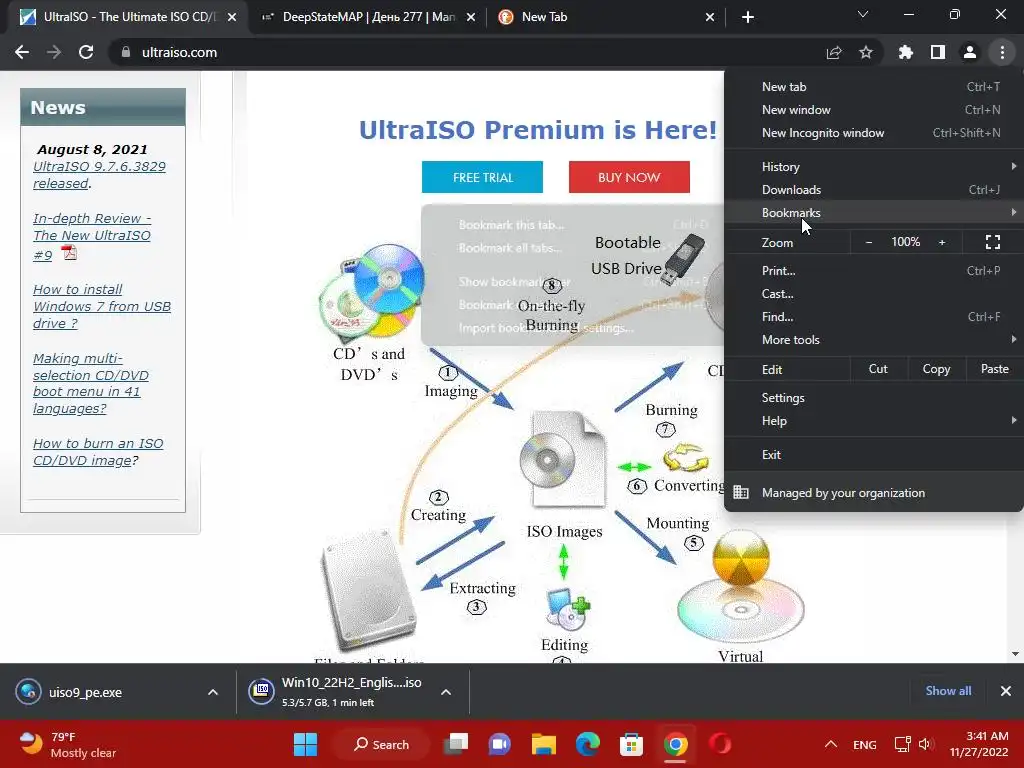This screenshot has width=1024, height=768.
Task: Close the Chrome three-dot menu button
Action: coord(1002,52)
